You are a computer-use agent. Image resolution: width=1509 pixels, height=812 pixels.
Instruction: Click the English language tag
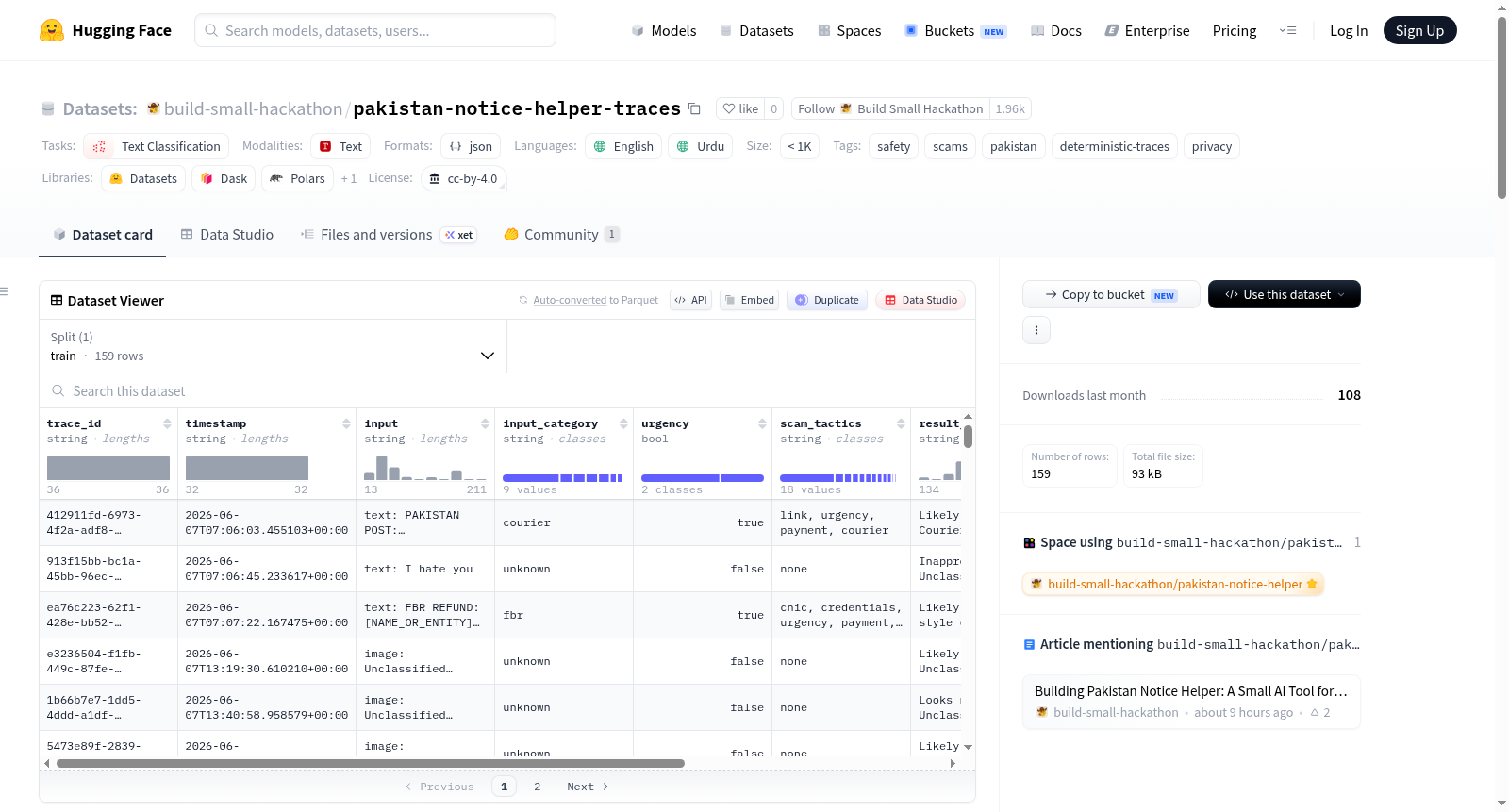[623, 146]
